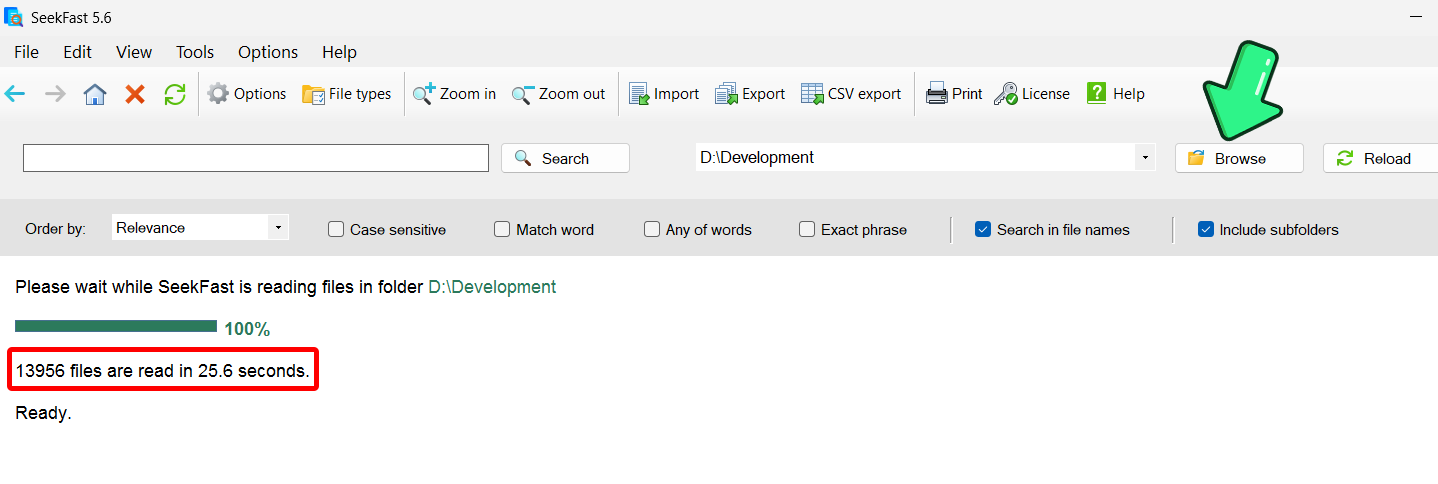Screen dimensions: 1438x484
Task: Enable Any of words checkbox
Action: pos(652,229)
